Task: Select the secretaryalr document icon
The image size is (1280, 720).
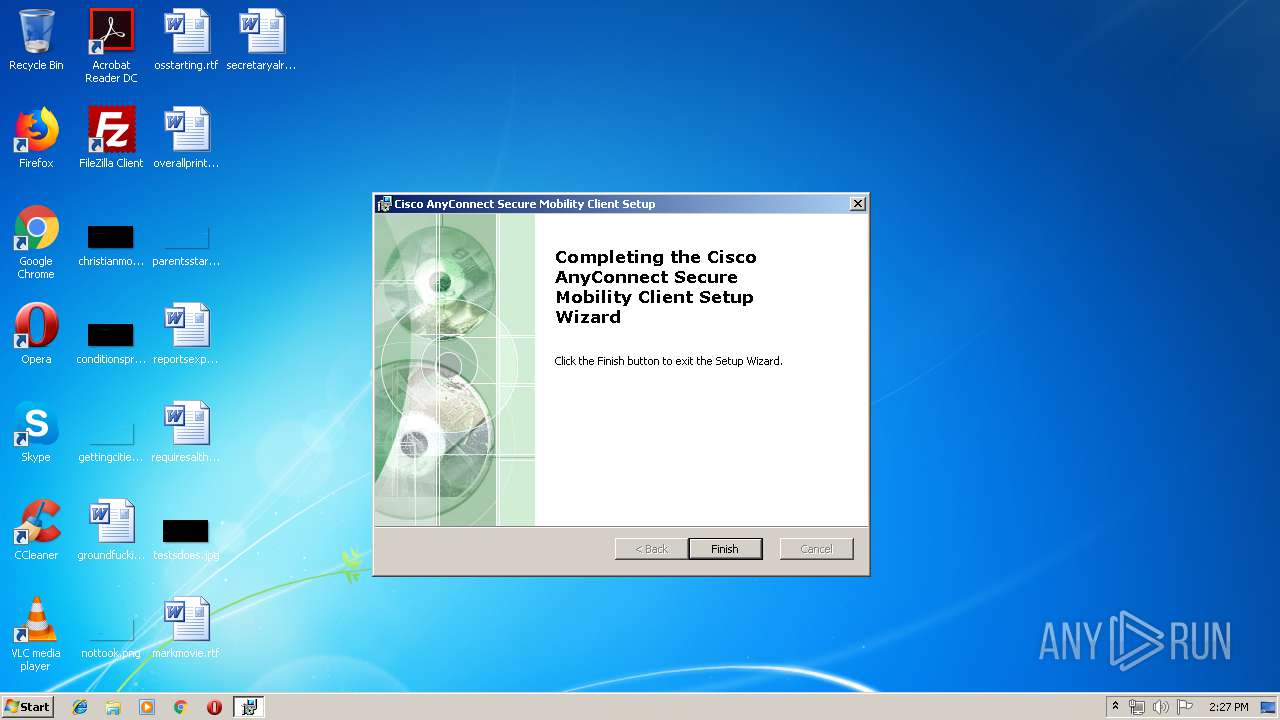Action: (261, 40)
